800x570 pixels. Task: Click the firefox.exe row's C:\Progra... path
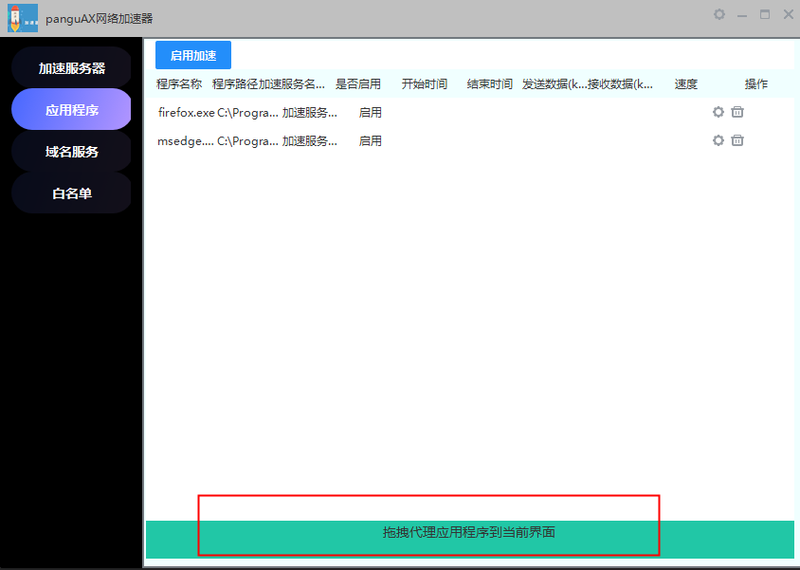248,112
